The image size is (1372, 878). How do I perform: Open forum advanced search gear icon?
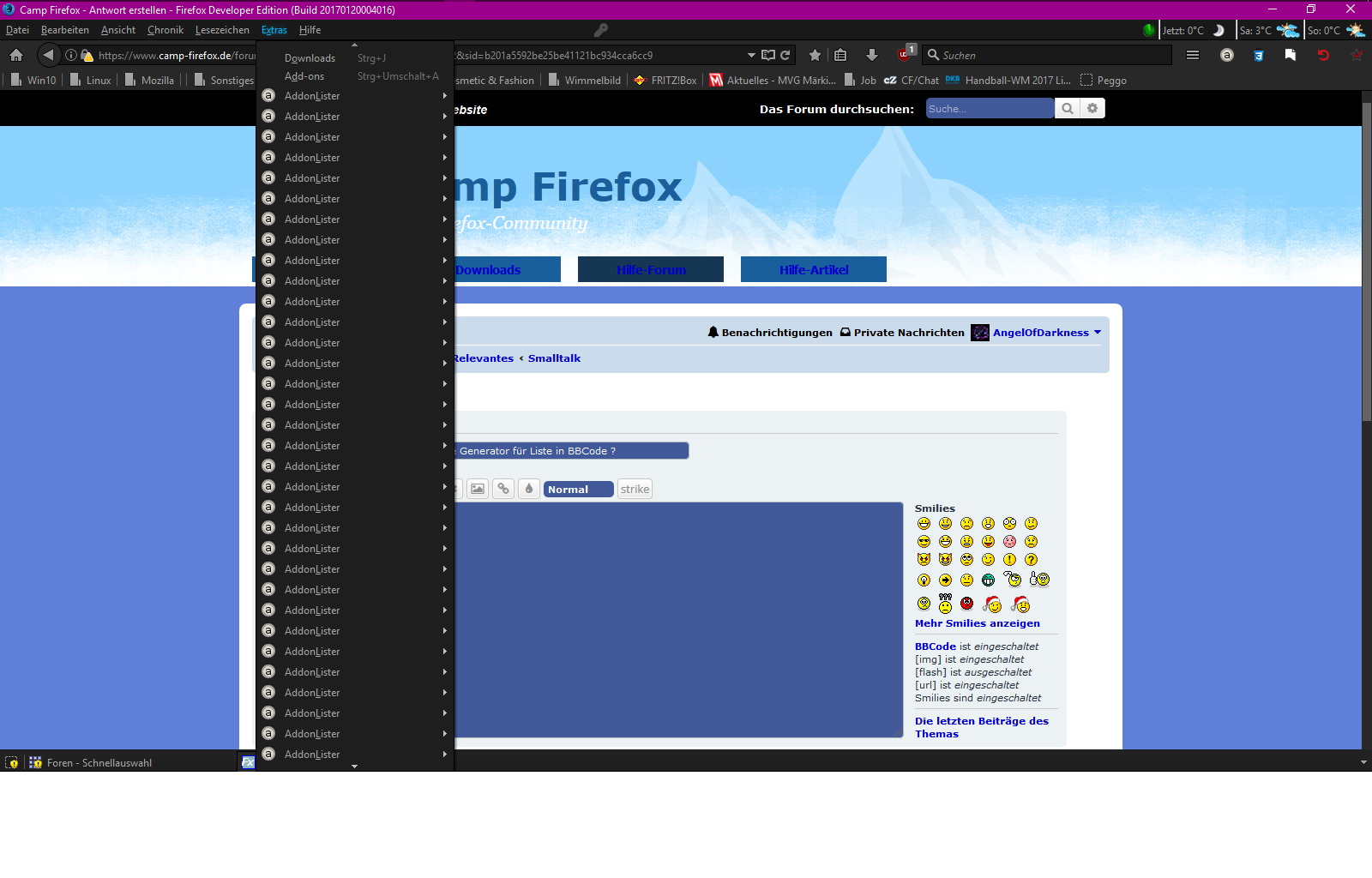[x=1092, y=108]
